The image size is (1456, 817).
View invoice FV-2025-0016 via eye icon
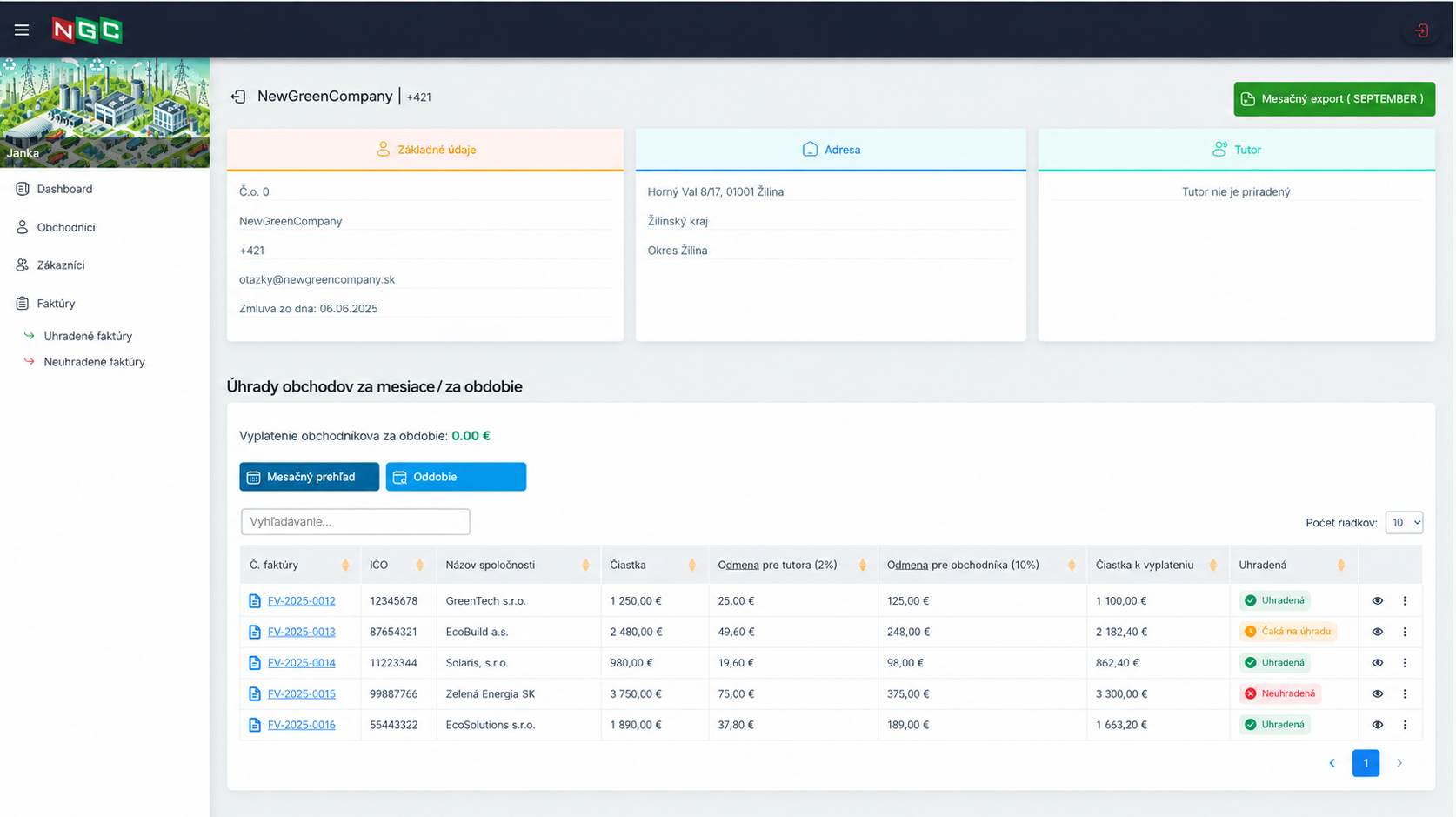pos(1378,725)
